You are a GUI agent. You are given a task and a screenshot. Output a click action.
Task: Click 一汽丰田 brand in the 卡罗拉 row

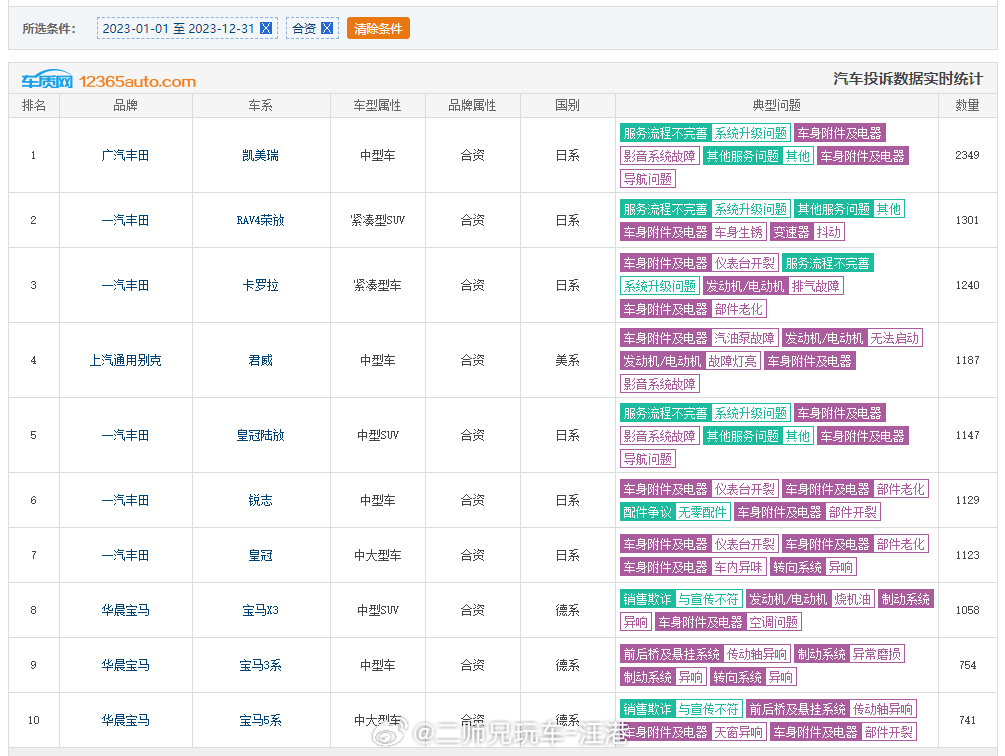tap(126, 285)
